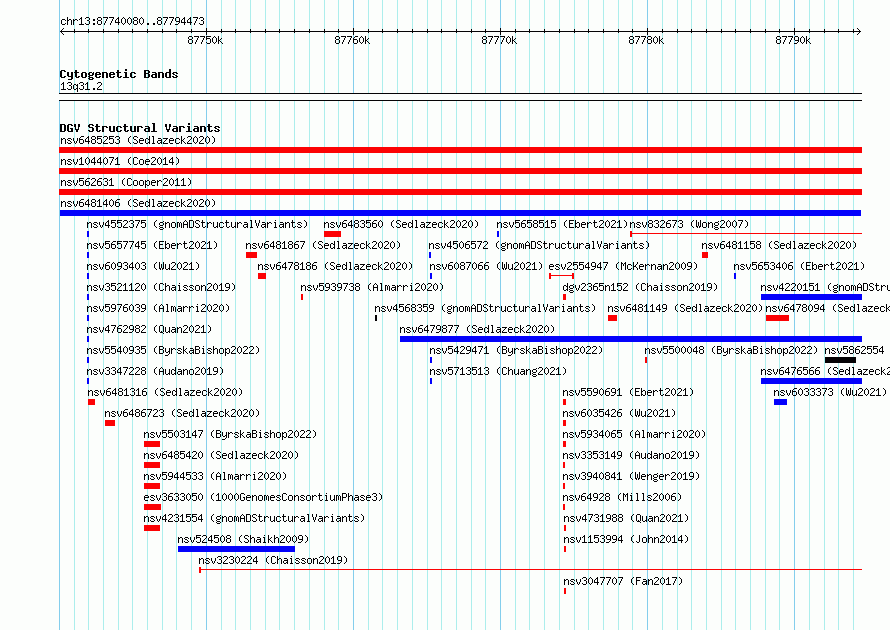Click the nsv5862554 label
The image size is (890, 630).
(x=854, y=350)
